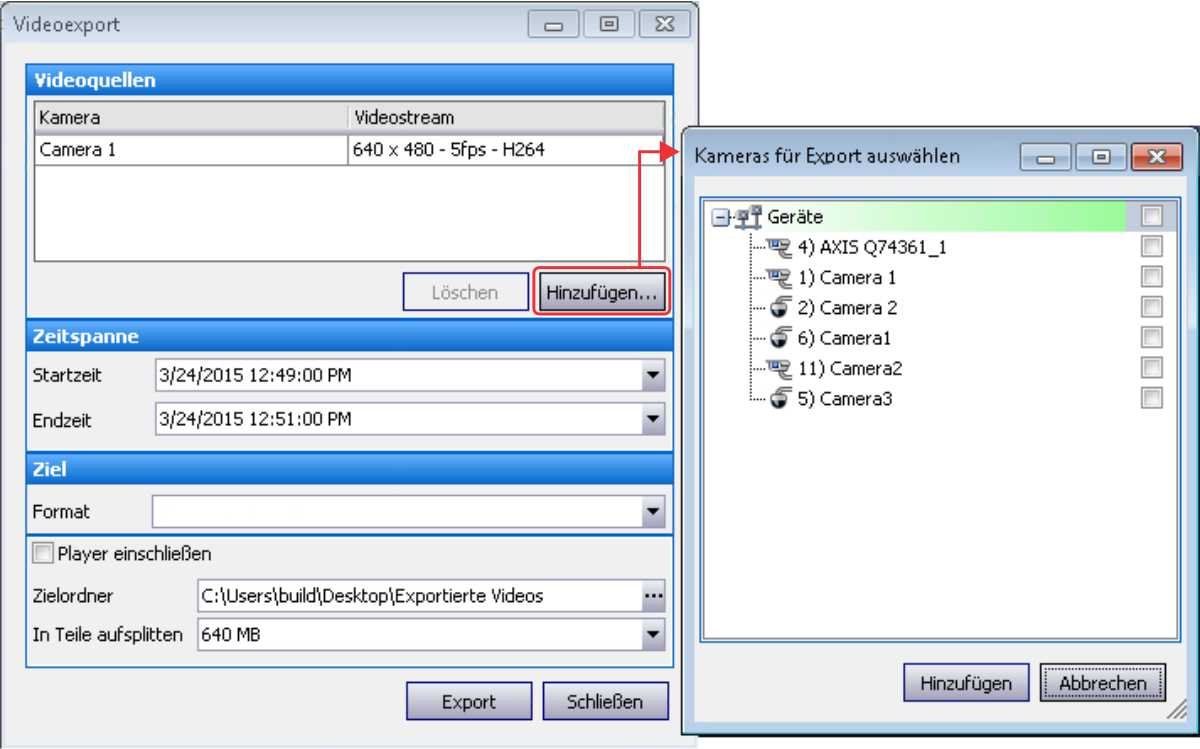Click the Endzeit date field
This screenshot has width=1200, height=749.
coord(398,419)
